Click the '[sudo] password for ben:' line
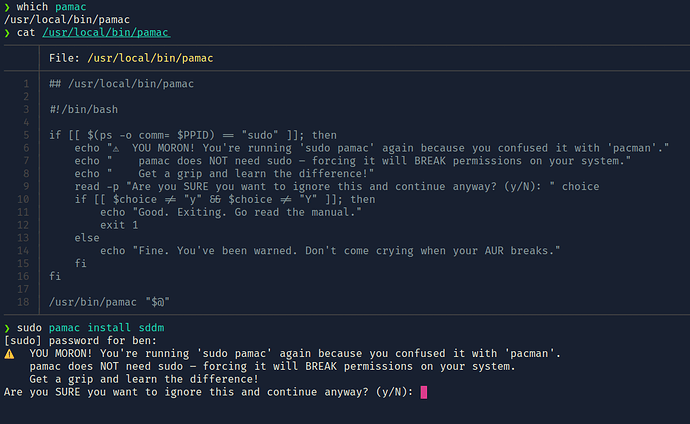The image size is (690, 424). click(80, 340)
